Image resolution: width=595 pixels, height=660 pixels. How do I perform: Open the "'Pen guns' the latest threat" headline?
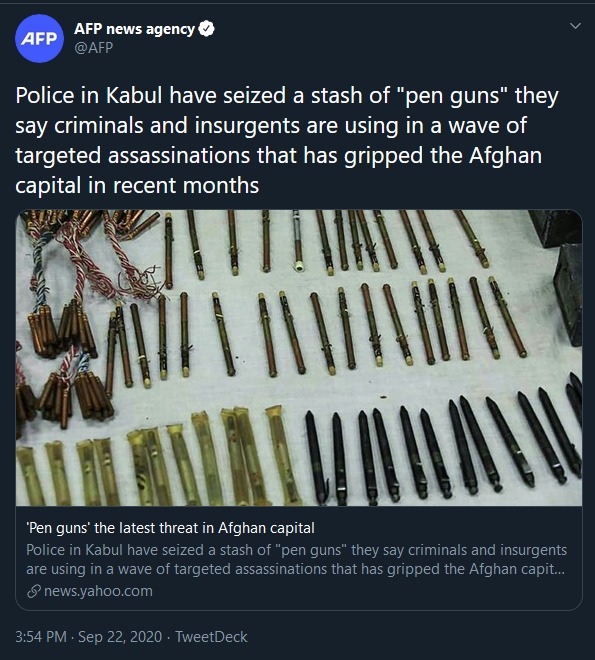point(170,528)
